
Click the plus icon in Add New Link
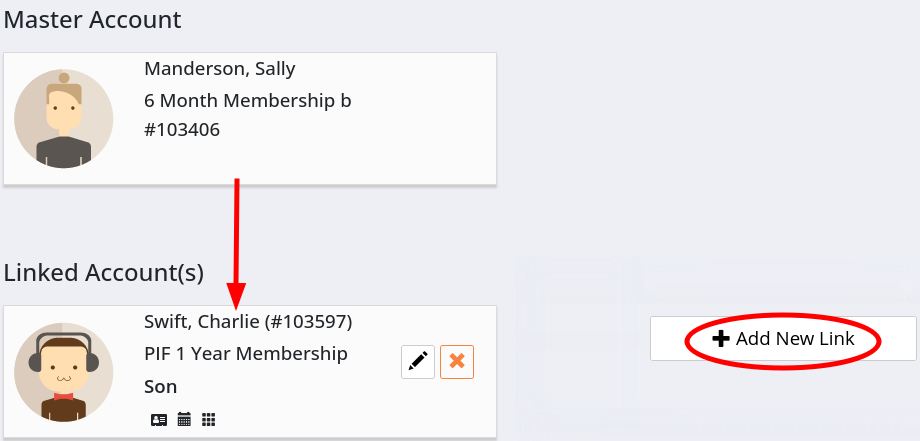click(x=721, y=339)
